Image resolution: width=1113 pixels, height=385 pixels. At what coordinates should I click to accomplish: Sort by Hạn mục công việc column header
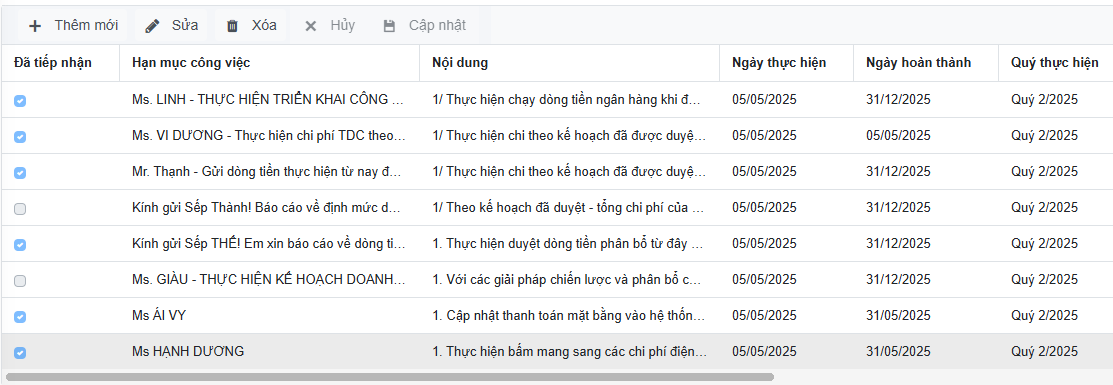[x=191, y=63]
